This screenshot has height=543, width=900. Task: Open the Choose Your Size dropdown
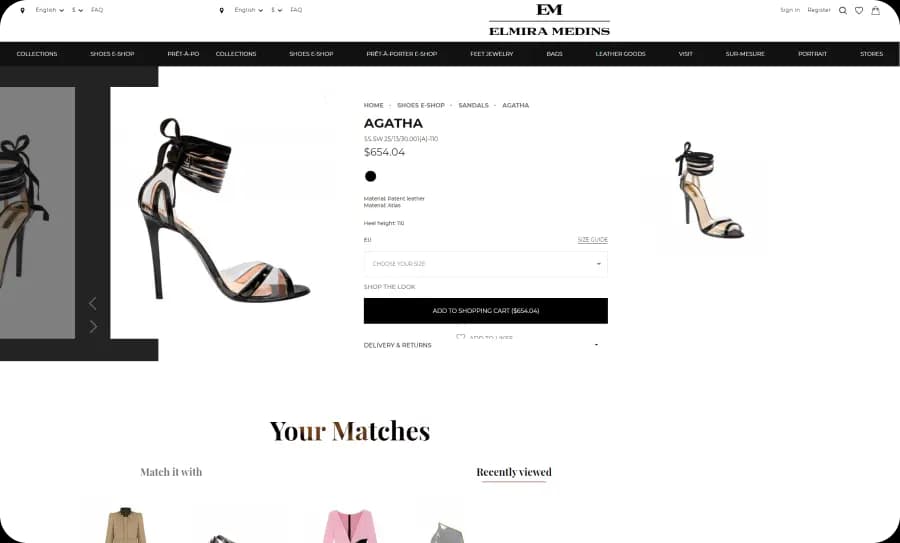pyautogui.click(x=486, y=264)
